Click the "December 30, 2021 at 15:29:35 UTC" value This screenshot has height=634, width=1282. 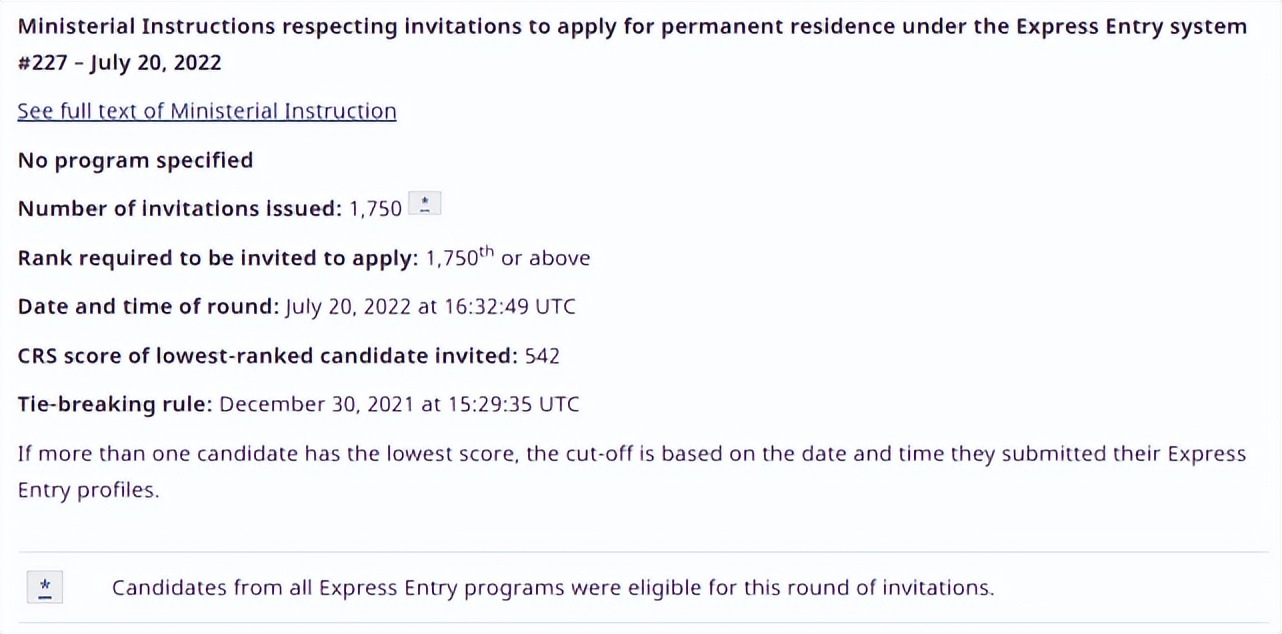[399, 404]
